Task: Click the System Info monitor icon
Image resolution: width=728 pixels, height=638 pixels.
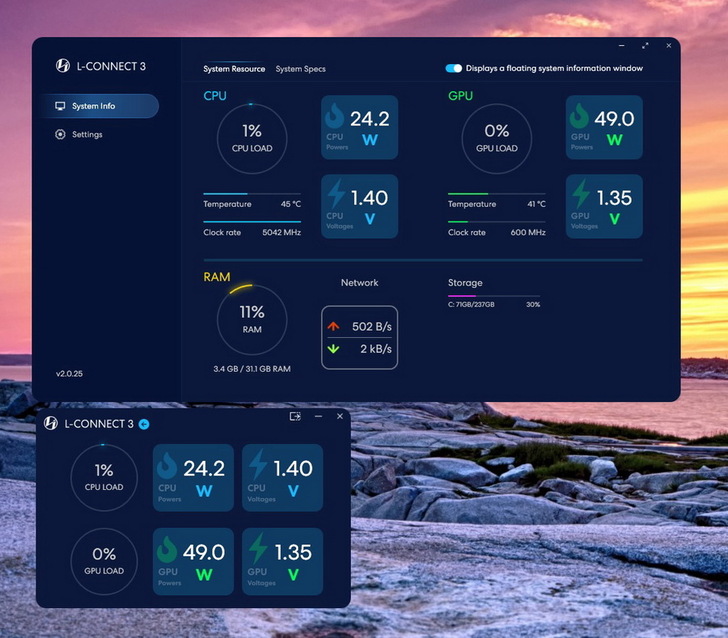Action: (60, 106)
